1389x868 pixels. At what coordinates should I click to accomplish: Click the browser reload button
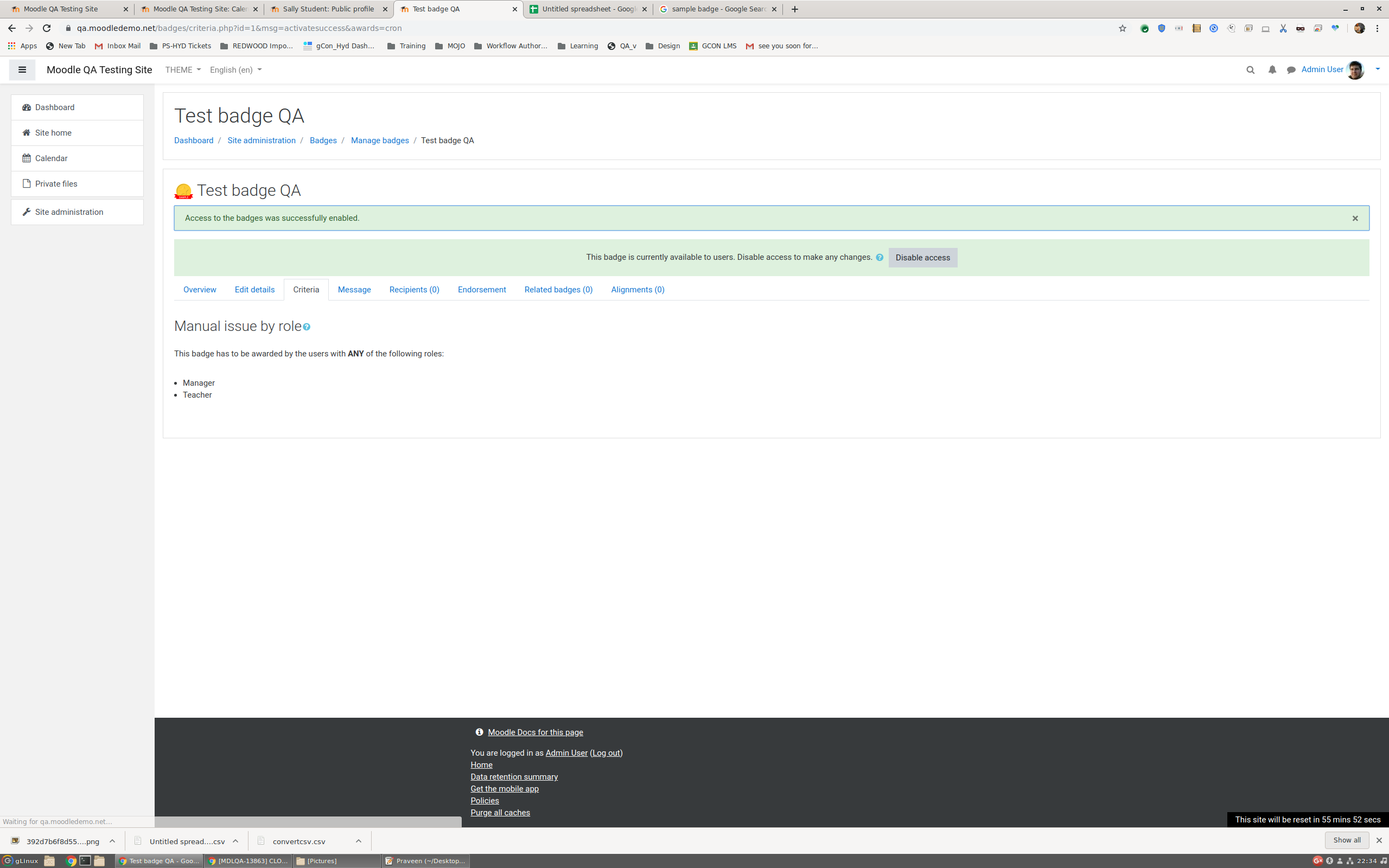click(47, 28)
